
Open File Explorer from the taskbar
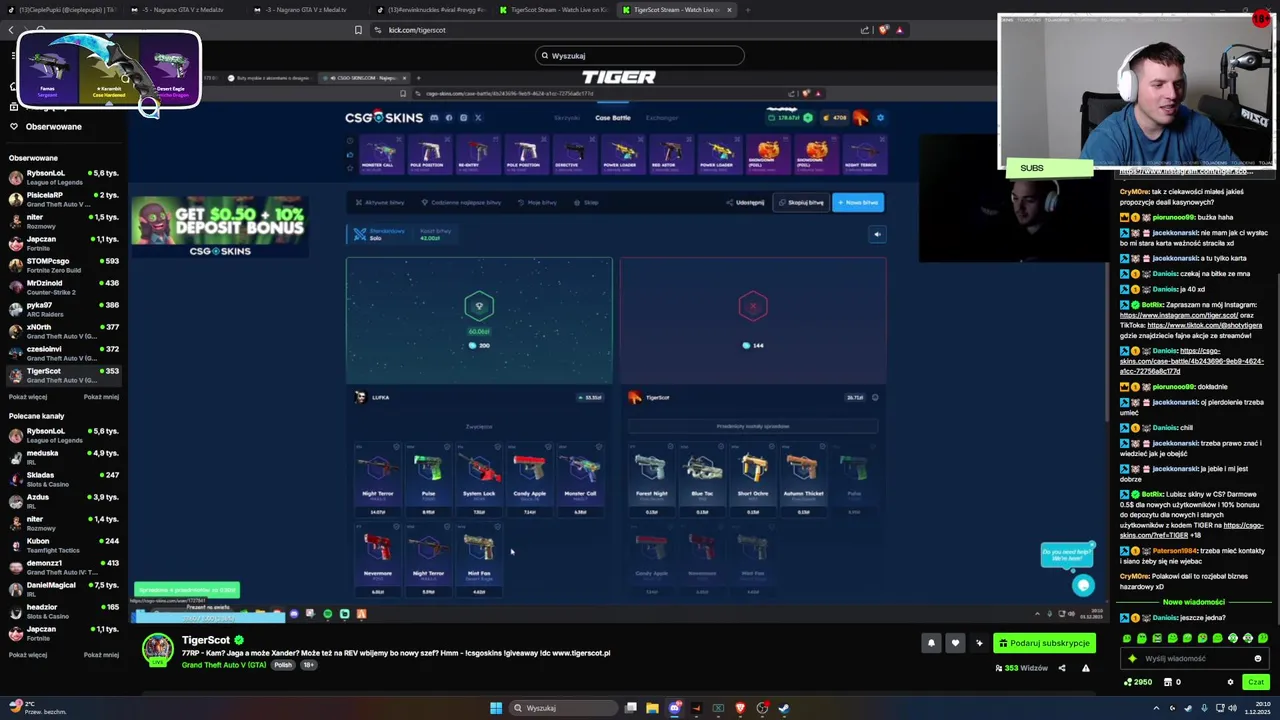(652, 708)
